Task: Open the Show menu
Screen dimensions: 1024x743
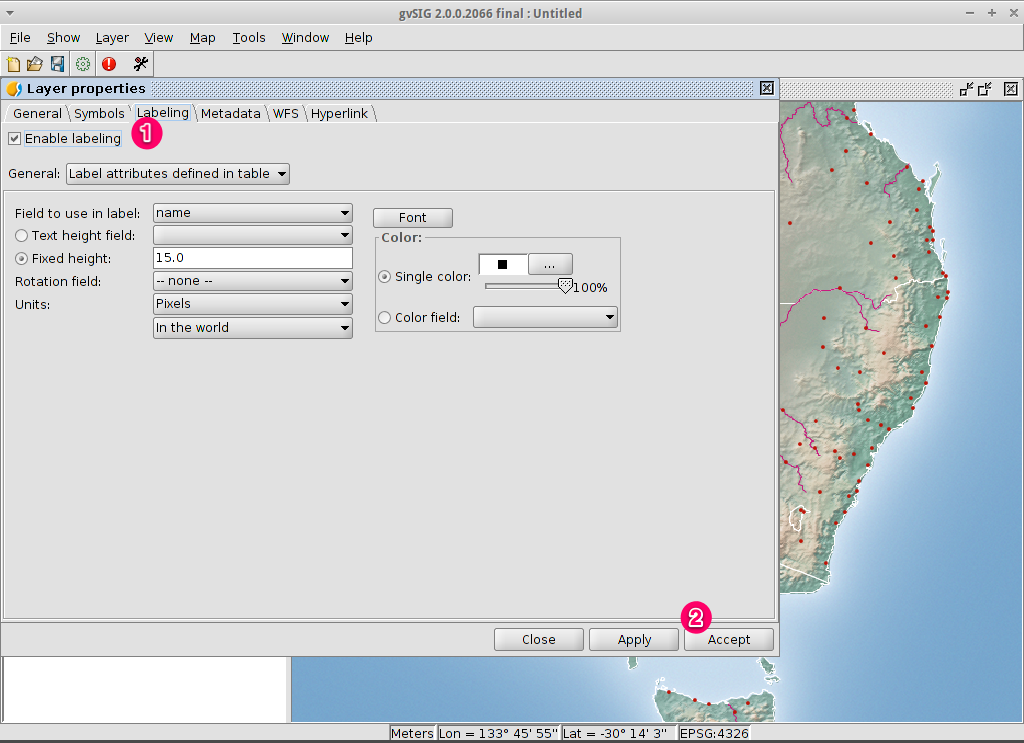Action: pyautogui.click(x=63, y=38)
